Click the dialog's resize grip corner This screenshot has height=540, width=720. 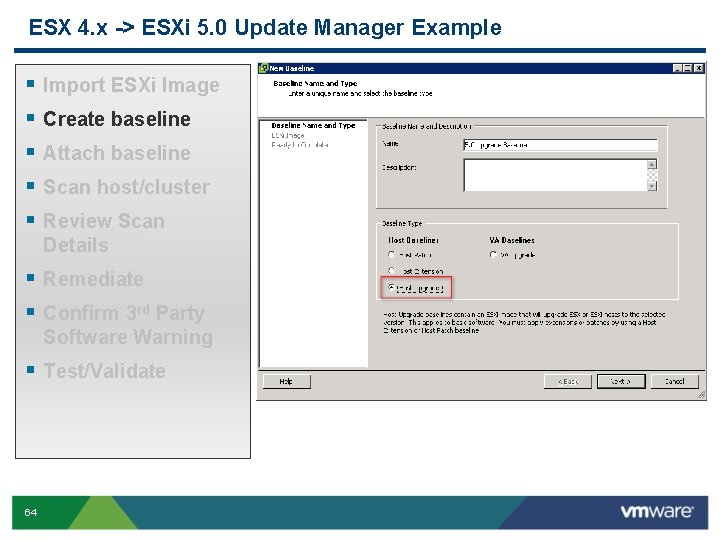[x=701, y=394]
